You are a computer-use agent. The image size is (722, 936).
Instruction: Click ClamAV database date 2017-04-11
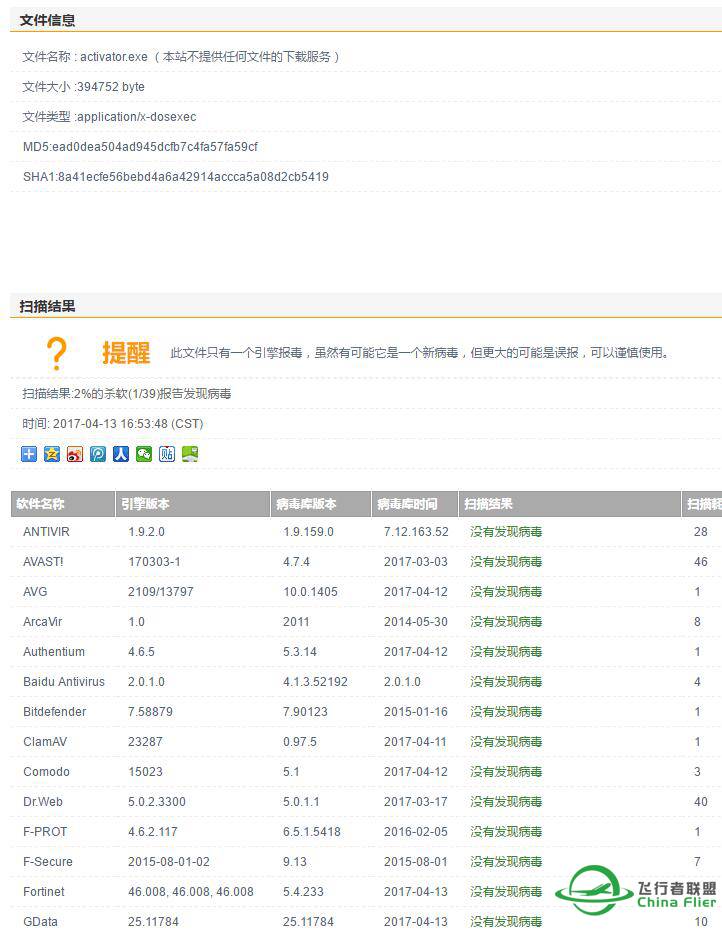[415, 742]
